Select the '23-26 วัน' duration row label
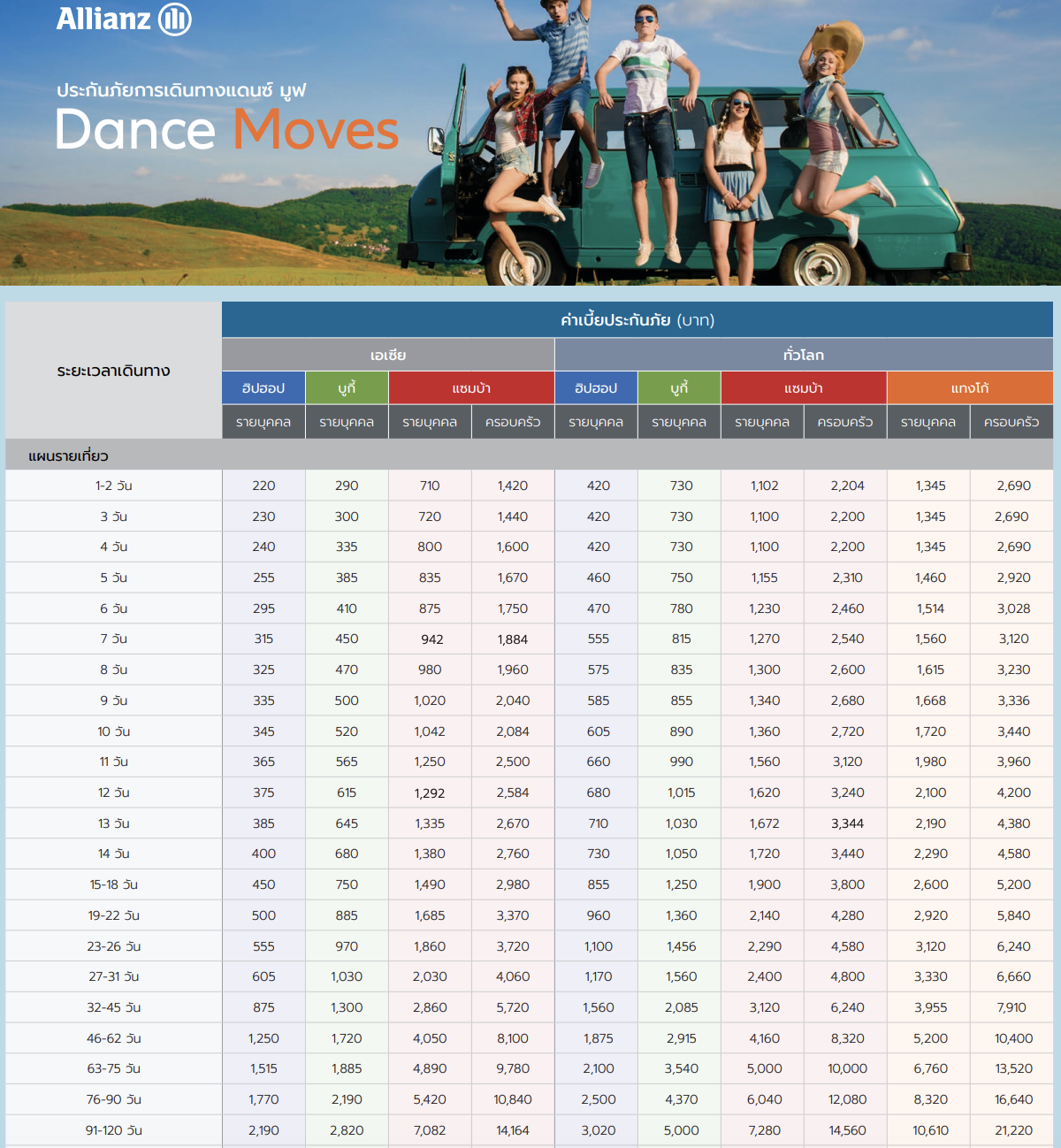The width and height of the screenshot is (1061, 1148). click(114, 946)
